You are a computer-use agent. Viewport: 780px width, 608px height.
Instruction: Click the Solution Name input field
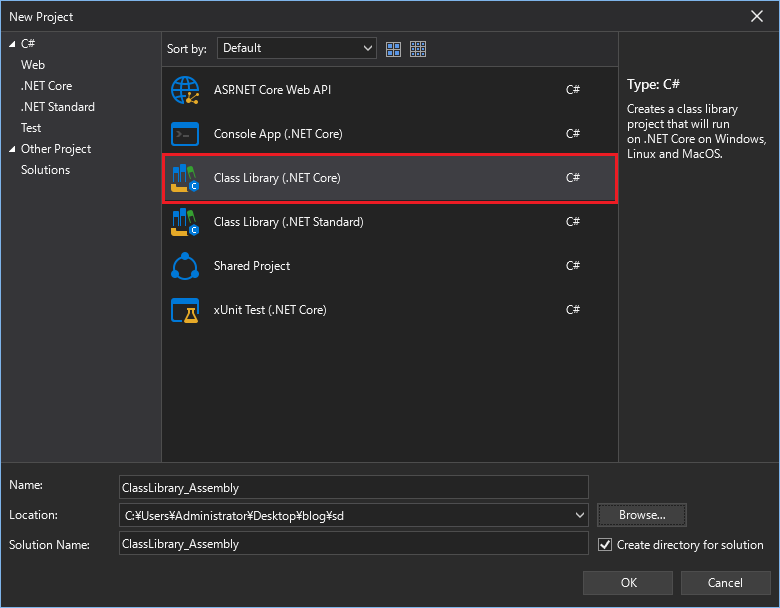[353, 543]
